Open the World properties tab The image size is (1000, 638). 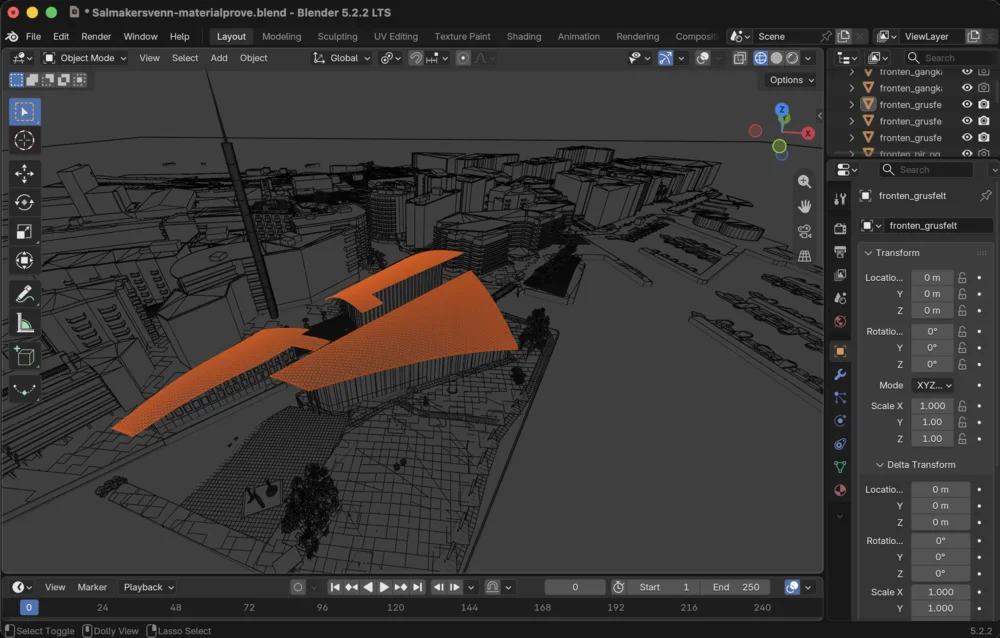click(x=840, y=322)
